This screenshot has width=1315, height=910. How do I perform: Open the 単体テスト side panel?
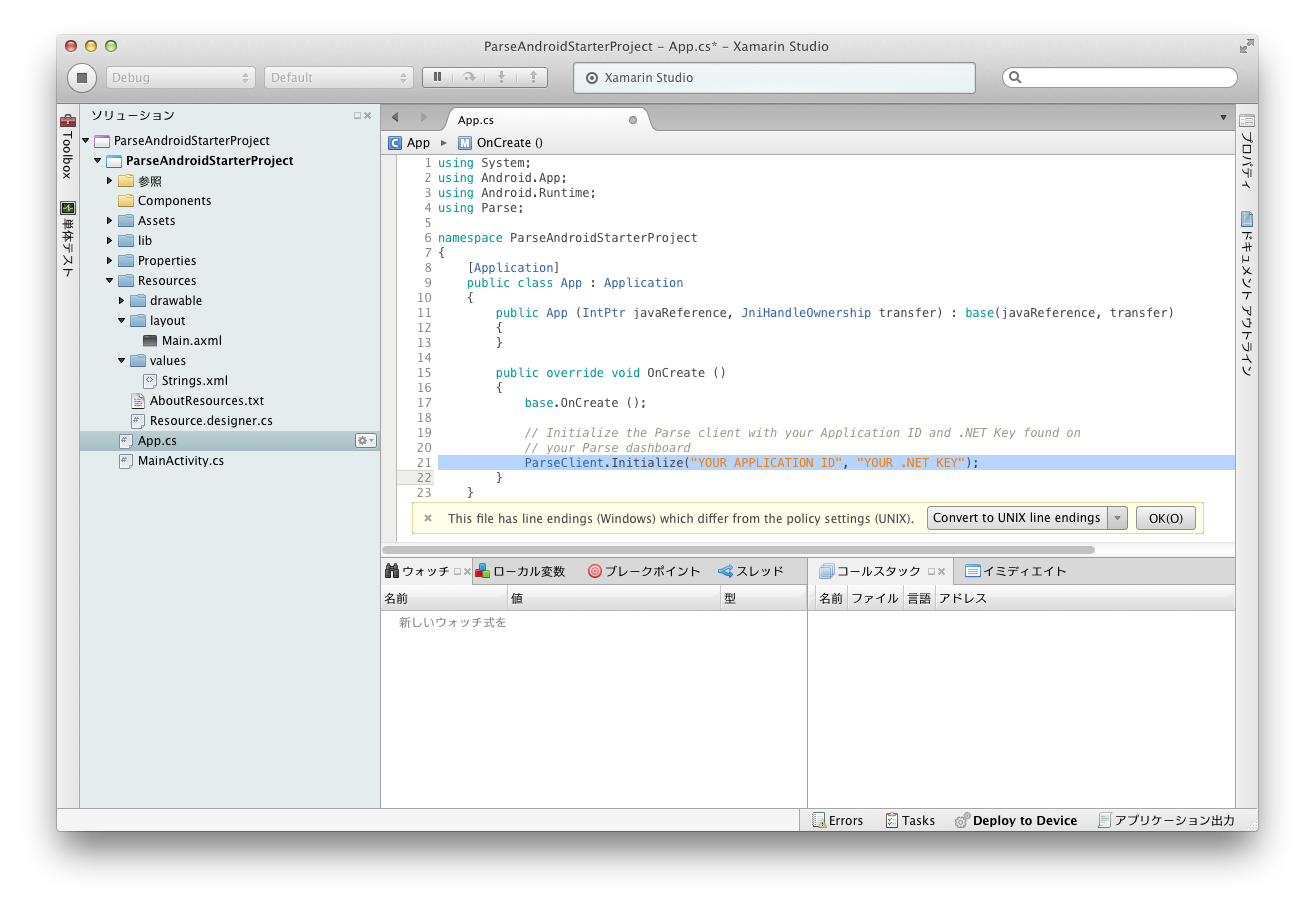point(68,239)
